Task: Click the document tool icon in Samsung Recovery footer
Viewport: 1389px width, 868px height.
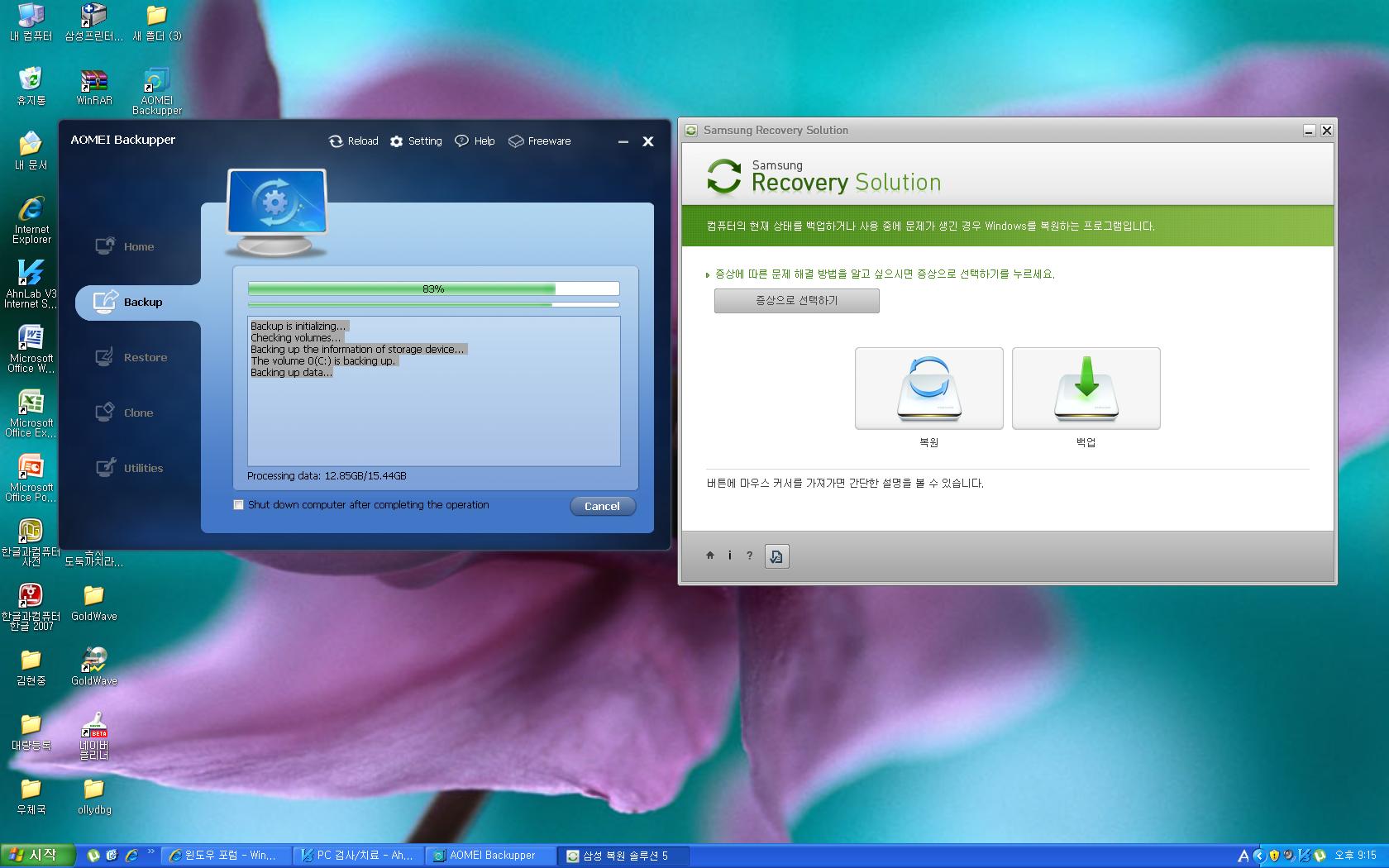Action: click(776, 556)
